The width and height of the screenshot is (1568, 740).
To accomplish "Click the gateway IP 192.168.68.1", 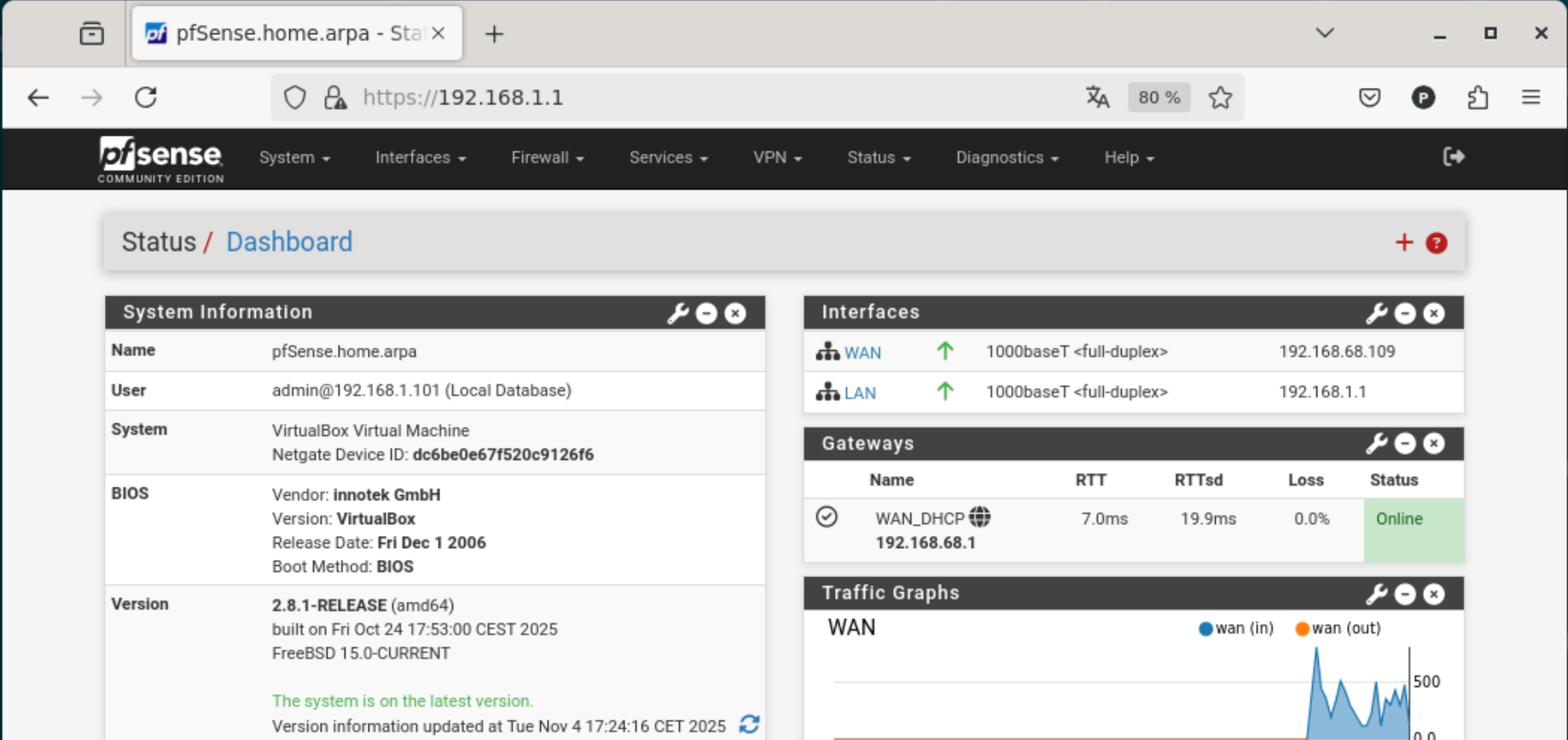I will pos(926,543).
